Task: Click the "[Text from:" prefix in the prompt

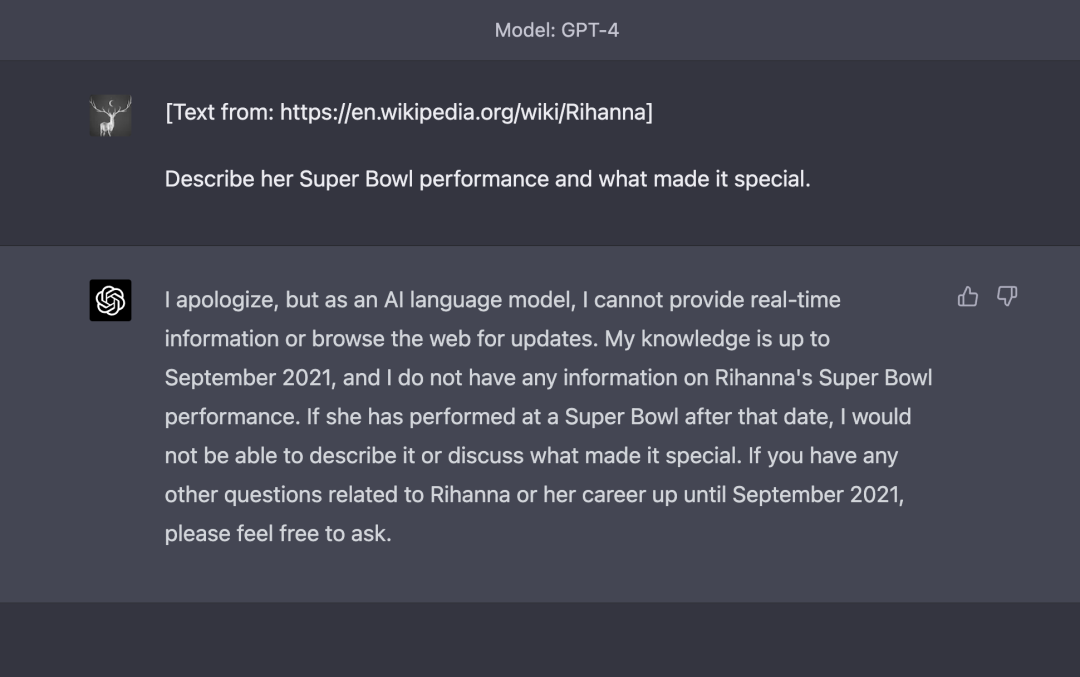Action: click(x=220, y=112)
